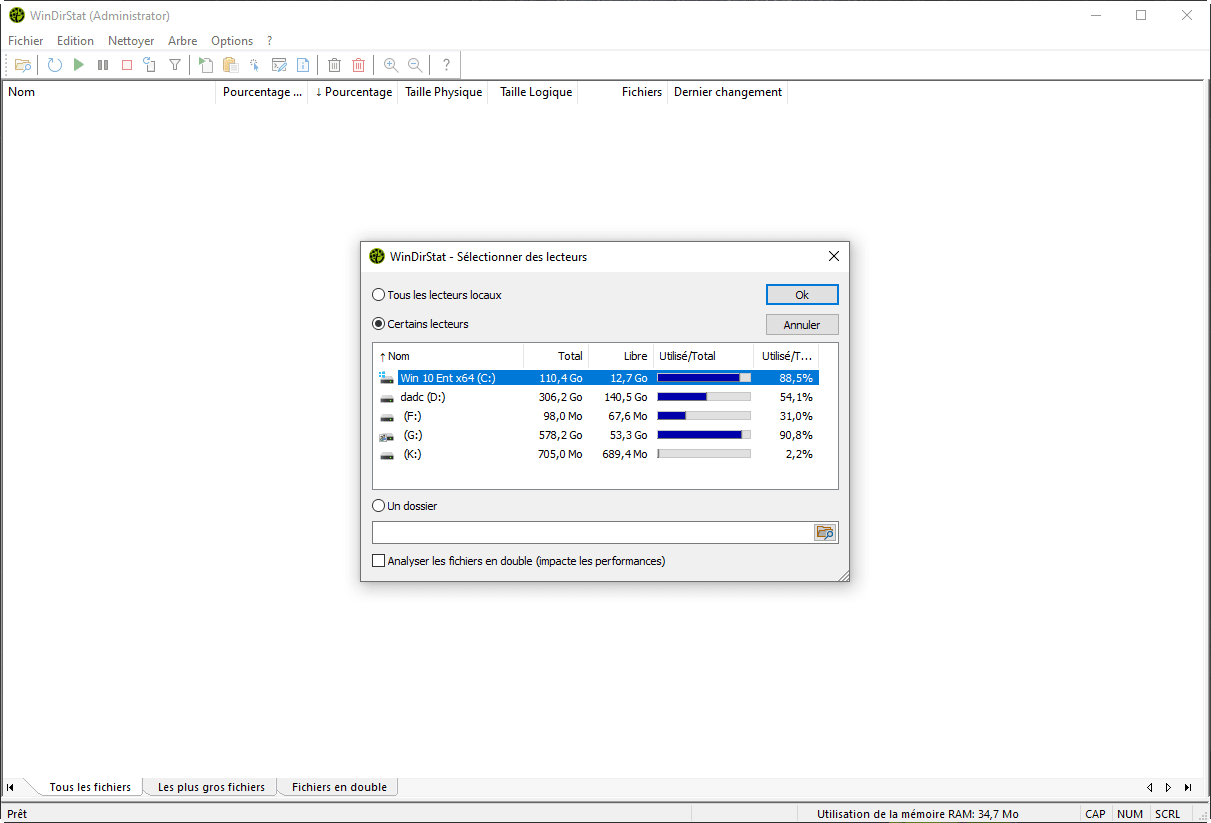Open the Fichier menu
The height and width of the screenshot is (823, 1211).
point(26,41)
